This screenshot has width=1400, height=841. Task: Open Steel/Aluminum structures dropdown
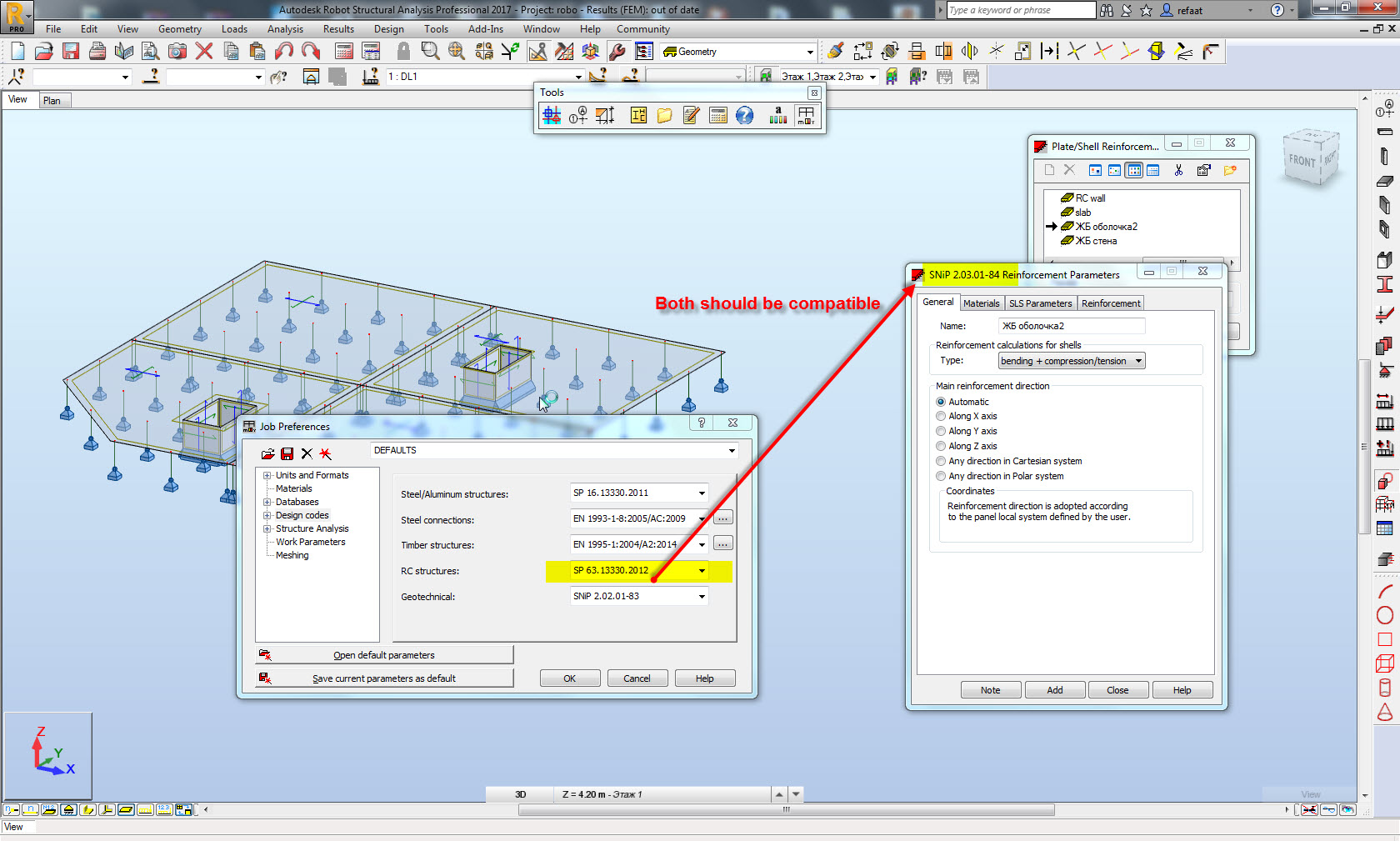tap(702, 493)
